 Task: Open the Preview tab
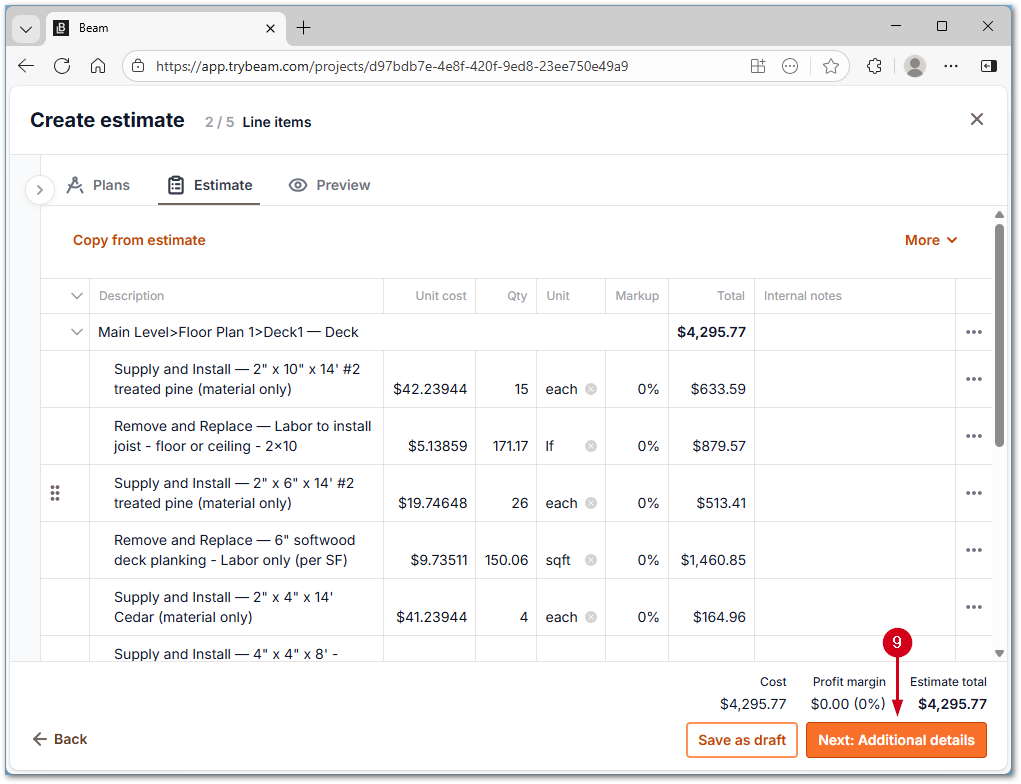coord(329,185)
